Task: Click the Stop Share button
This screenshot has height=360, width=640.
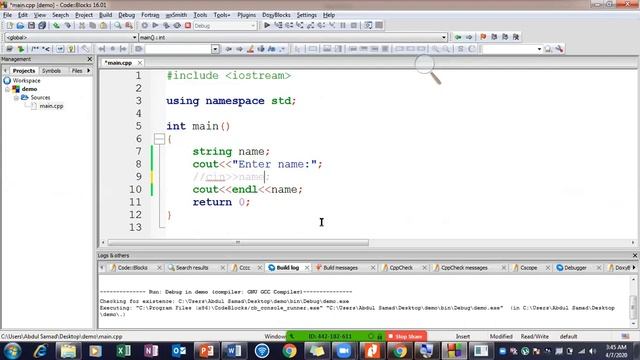Action: (x=406, y=336)
